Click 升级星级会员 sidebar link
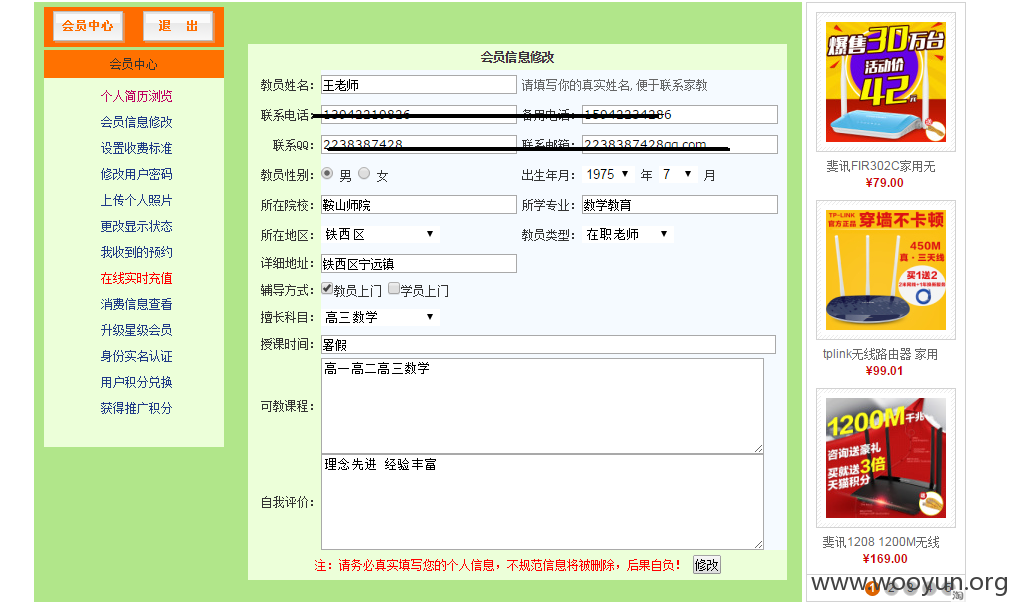 [x=136, y=329]
